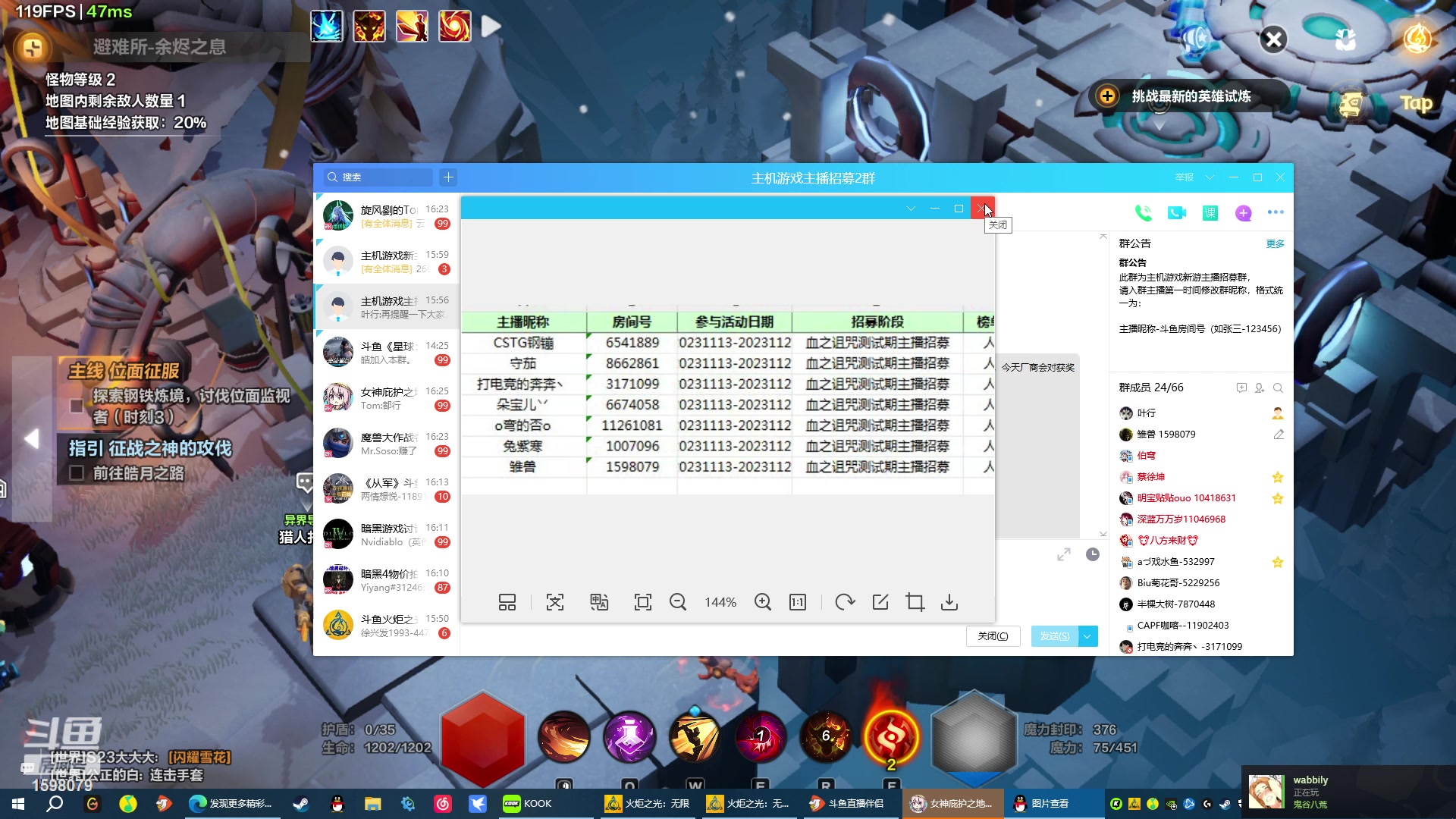1456x819 pixels.
Task: Click the extract text (OCR) icon
Action: 555,602
